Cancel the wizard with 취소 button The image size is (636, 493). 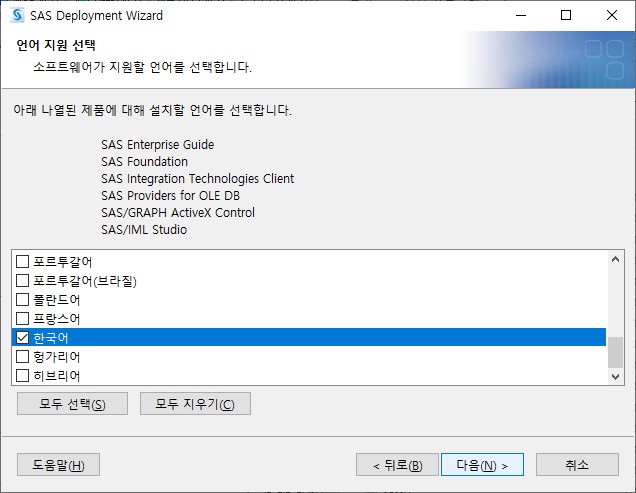(x=577, y=465)
